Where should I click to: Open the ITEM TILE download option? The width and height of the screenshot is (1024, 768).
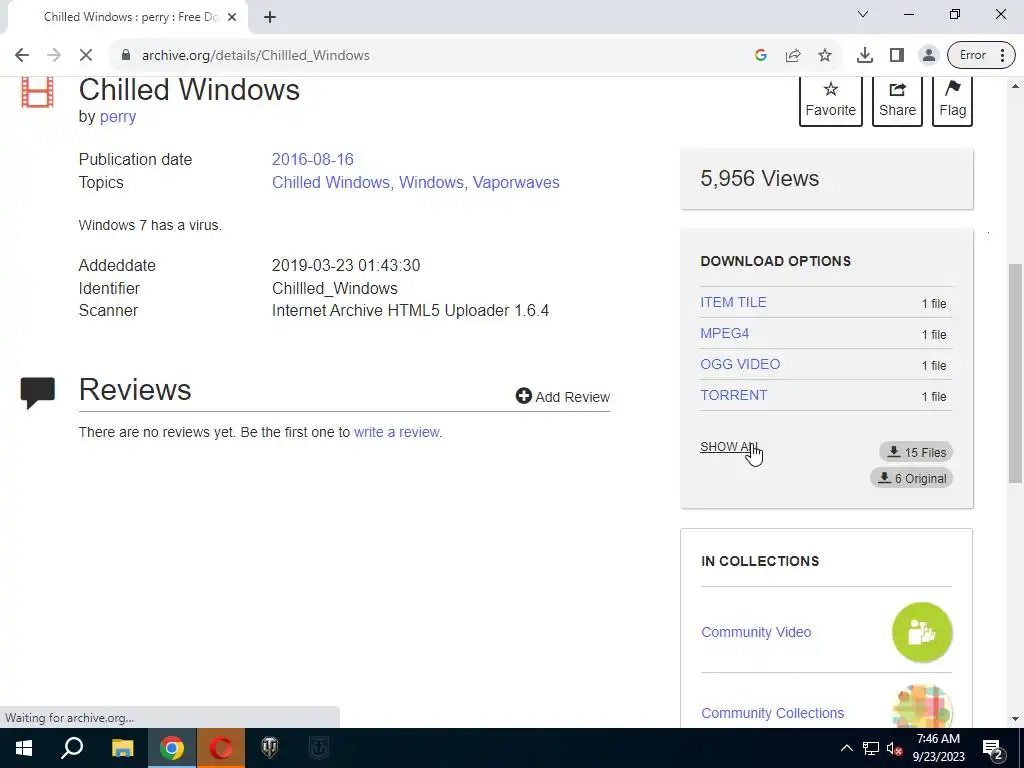tap(733, 302)
